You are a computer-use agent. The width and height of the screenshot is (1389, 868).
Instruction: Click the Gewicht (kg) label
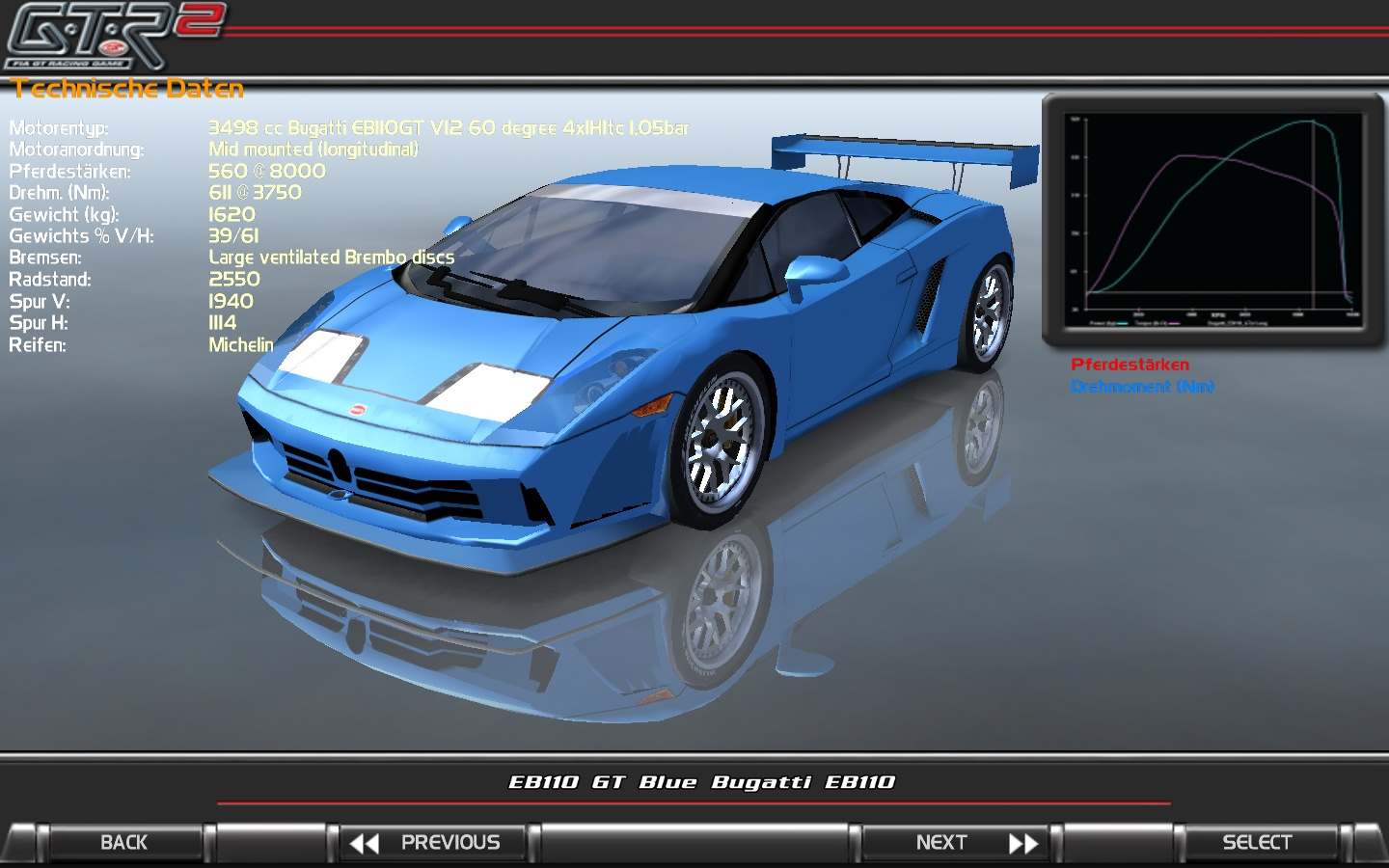click(64, 215)
